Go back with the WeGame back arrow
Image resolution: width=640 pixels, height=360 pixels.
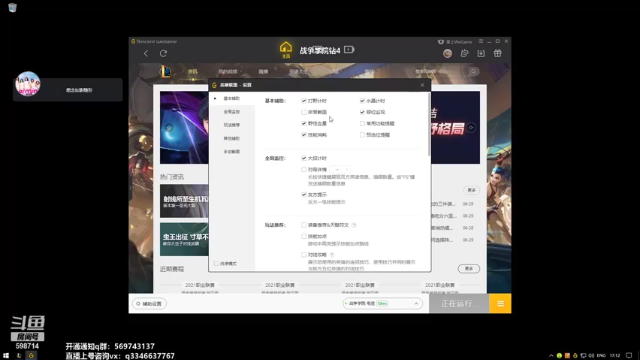pyautogui.click(x=146, y=53)
